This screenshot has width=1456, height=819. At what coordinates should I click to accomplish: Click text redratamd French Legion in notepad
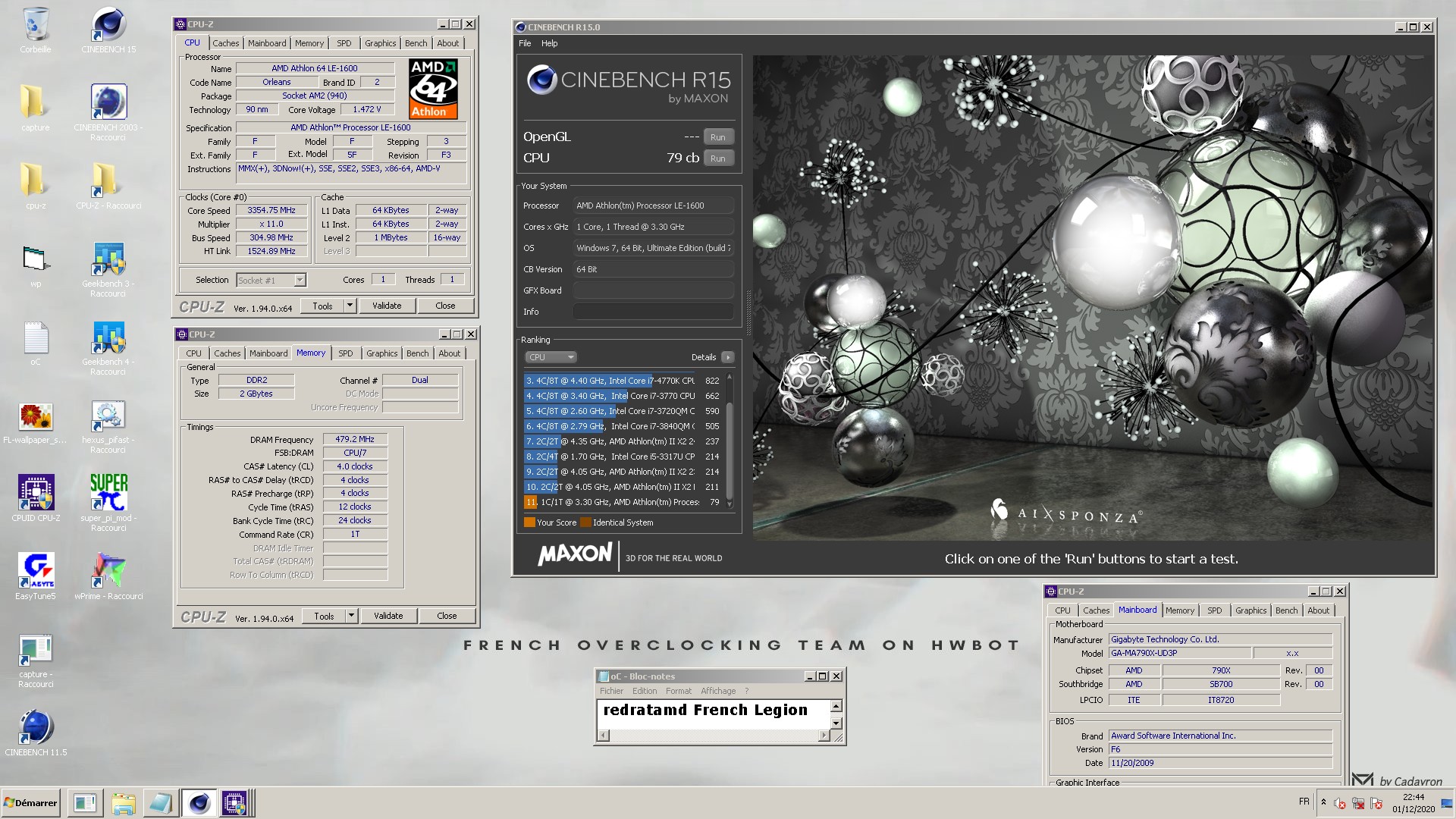[x=705, y=710]
